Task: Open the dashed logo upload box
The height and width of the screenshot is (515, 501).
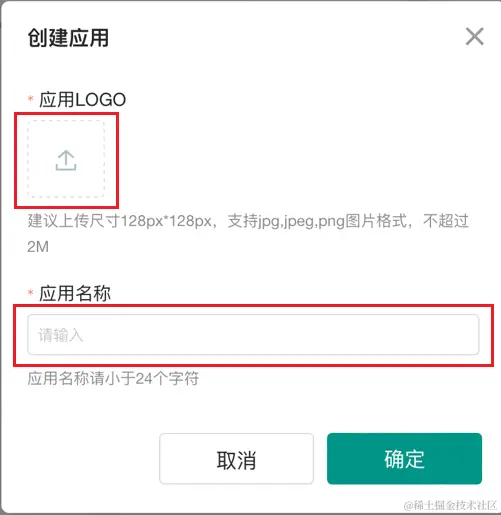Action: click(x=66, y=159)
